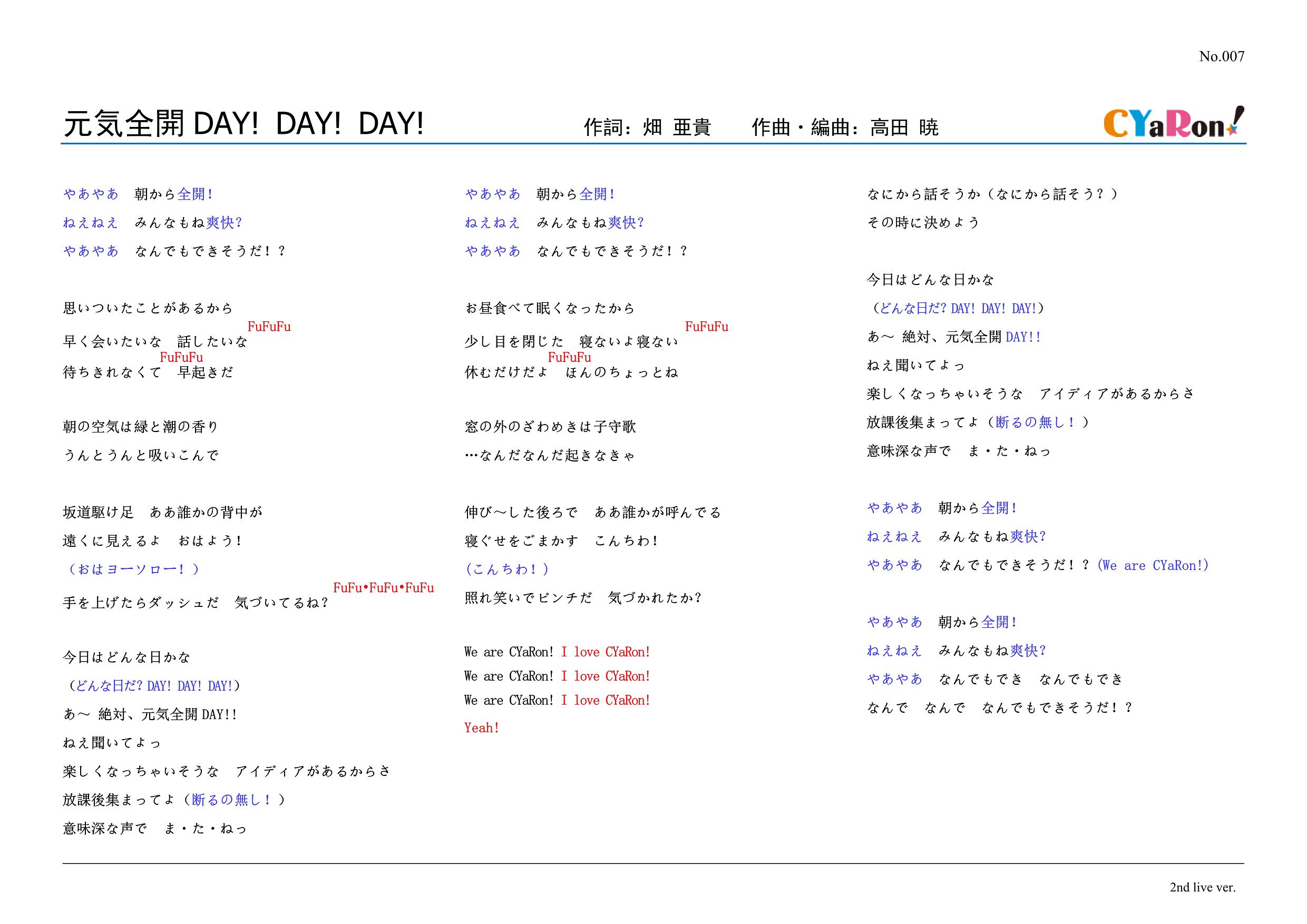The image size is (1307, 924).
Task: Click the CYaRon! colorful logo
Action: (1173, 122)
